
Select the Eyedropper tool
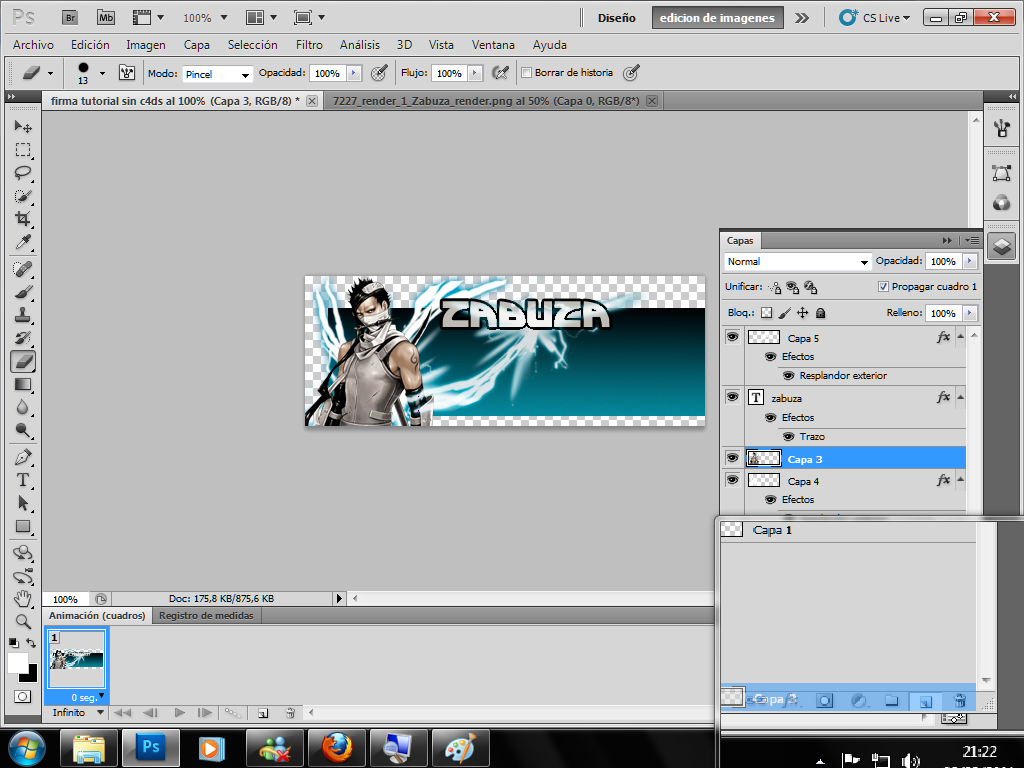23,242
